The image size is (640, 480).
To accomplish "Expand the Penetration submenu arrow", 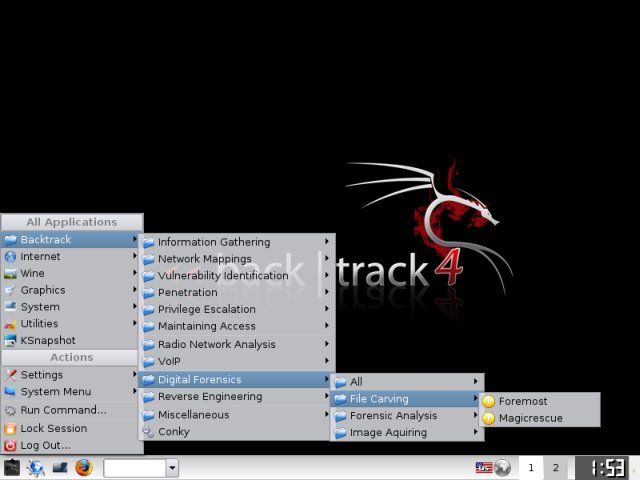I will (327, 292).
